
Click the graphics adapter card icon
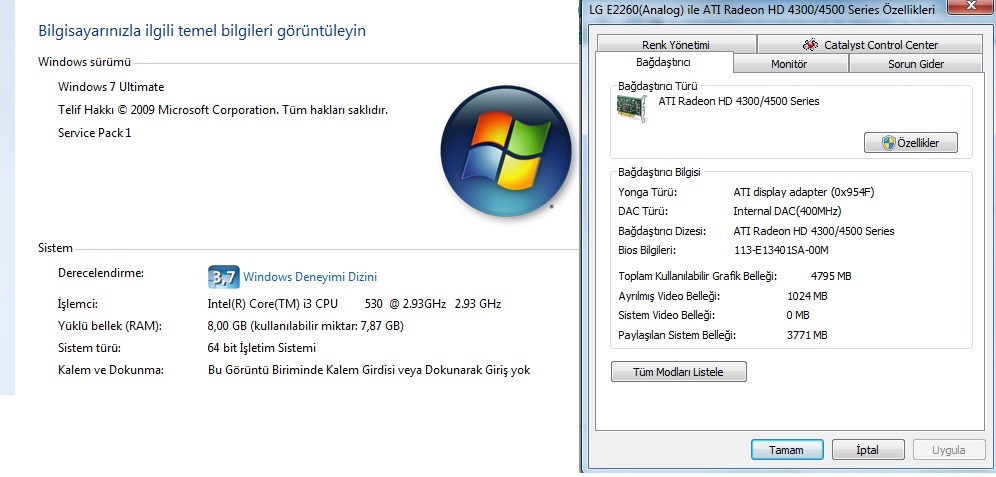click(x=632, y=109)
